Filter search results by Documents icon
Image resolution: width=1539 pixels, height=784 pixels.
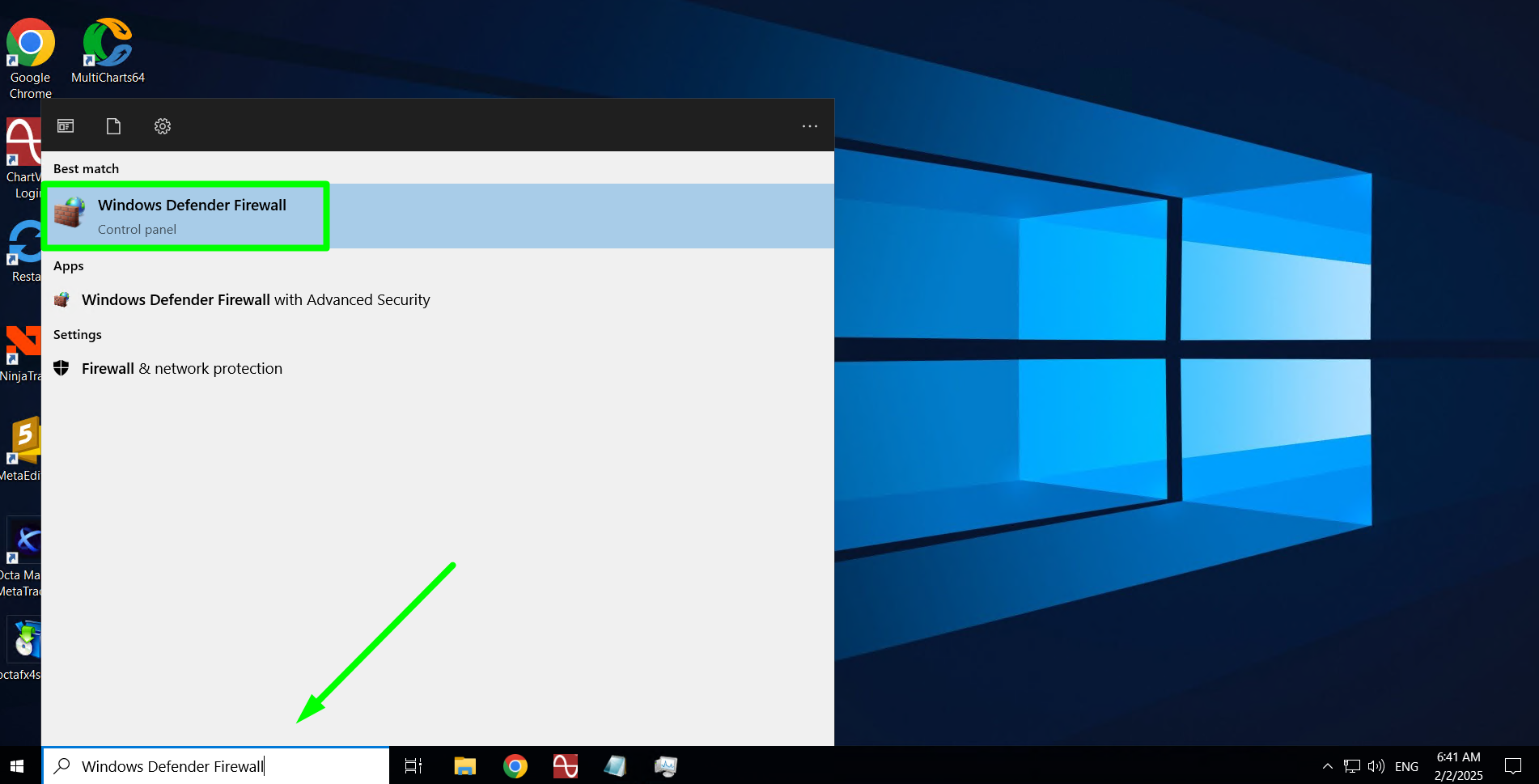pos(113,126)
